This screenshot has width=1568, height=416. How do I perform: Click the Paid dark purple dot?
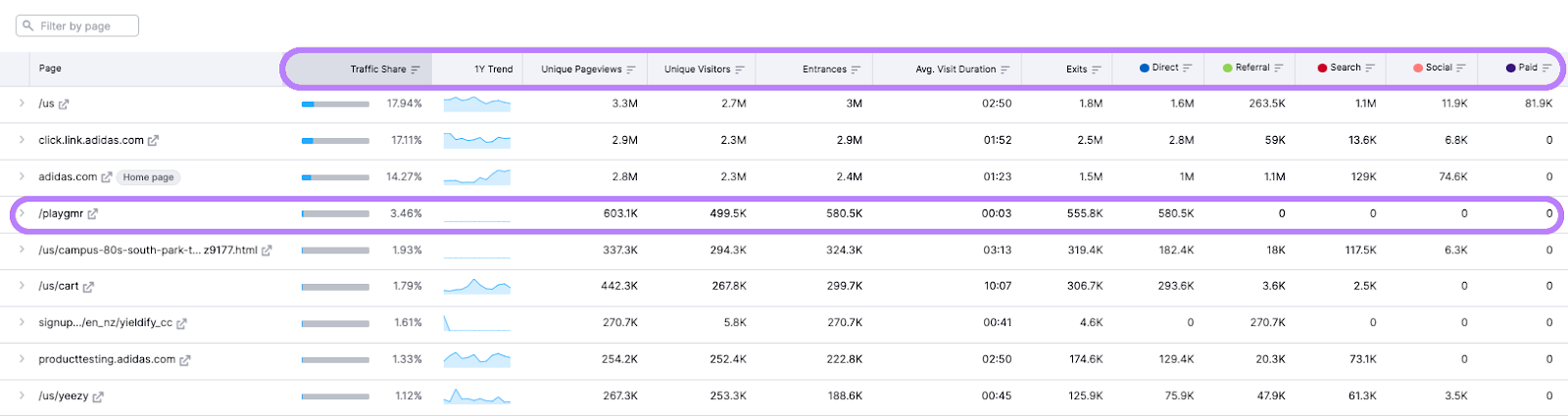(x=1510, y=68)
